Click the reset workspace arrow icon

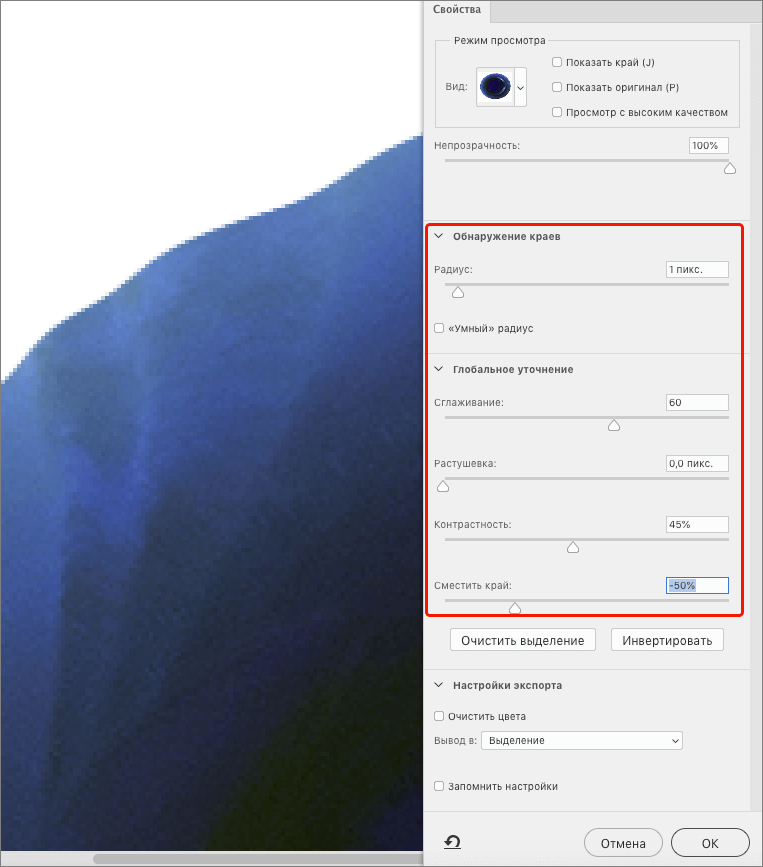click(452, 842)
